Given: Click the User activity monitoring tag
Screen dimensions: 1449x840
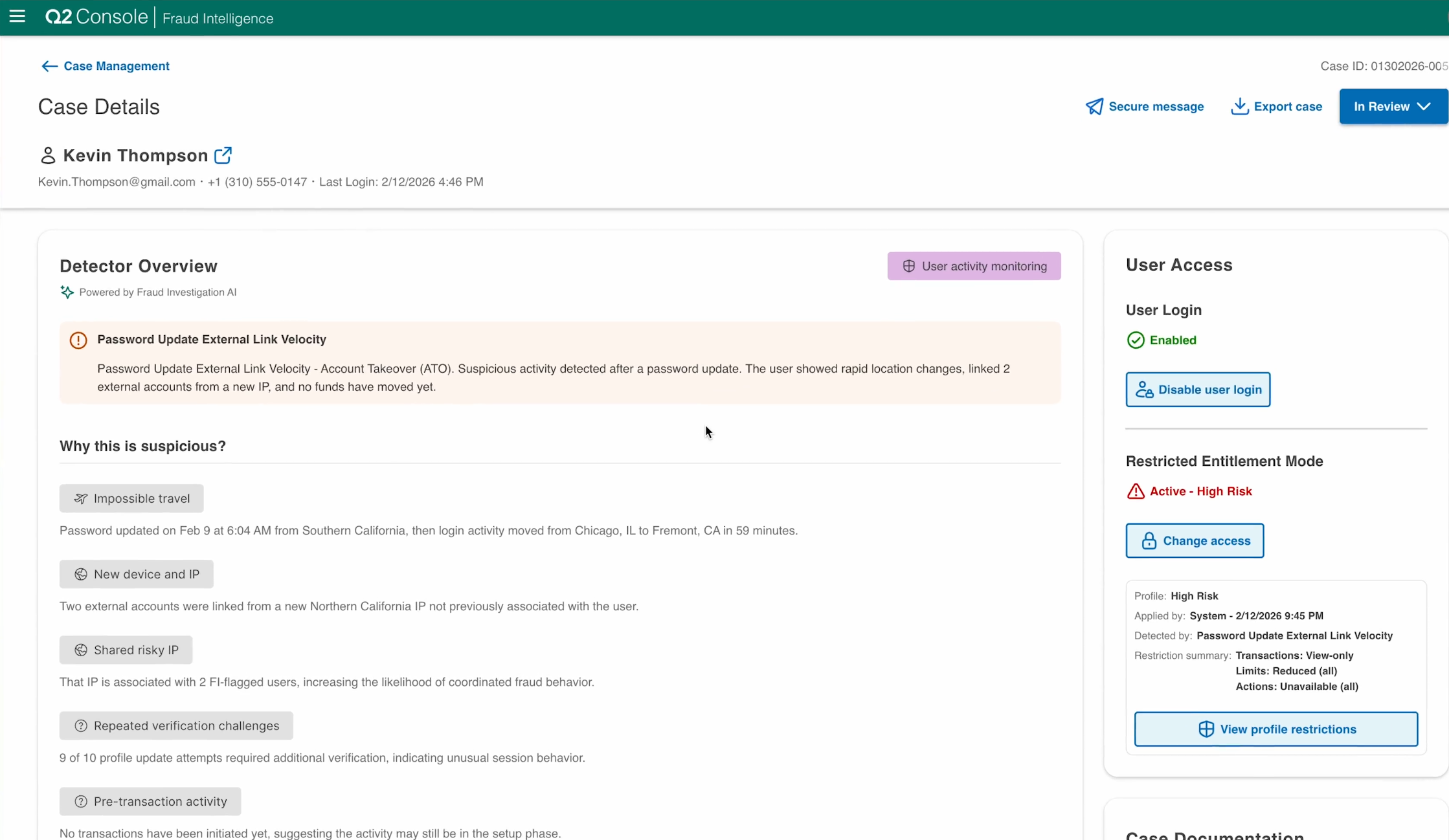Looking at the screenshot, I should tap(974, 266).
